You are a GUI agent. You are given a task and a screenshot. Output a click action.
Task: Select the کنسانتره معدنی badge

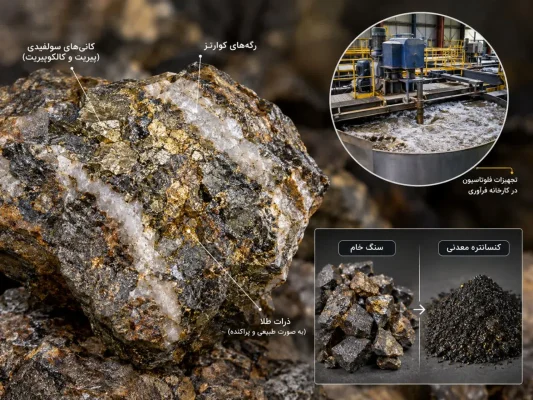tap(474, 248)
